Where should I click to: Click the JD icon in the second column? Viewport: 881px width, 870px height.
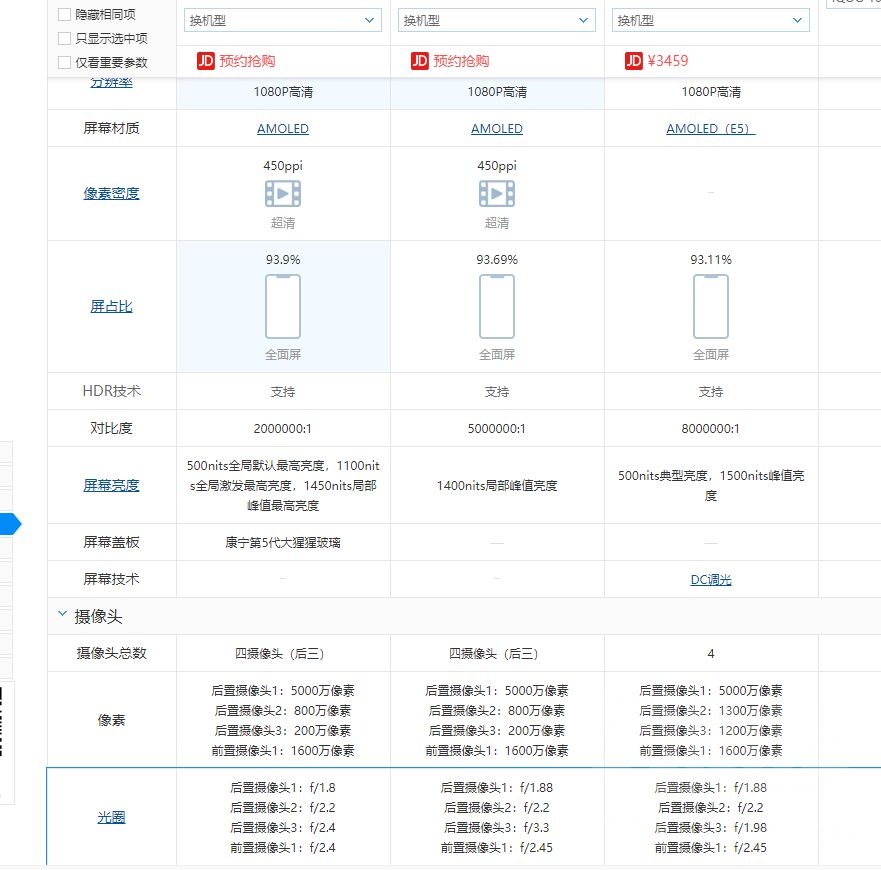pos(418,60)
